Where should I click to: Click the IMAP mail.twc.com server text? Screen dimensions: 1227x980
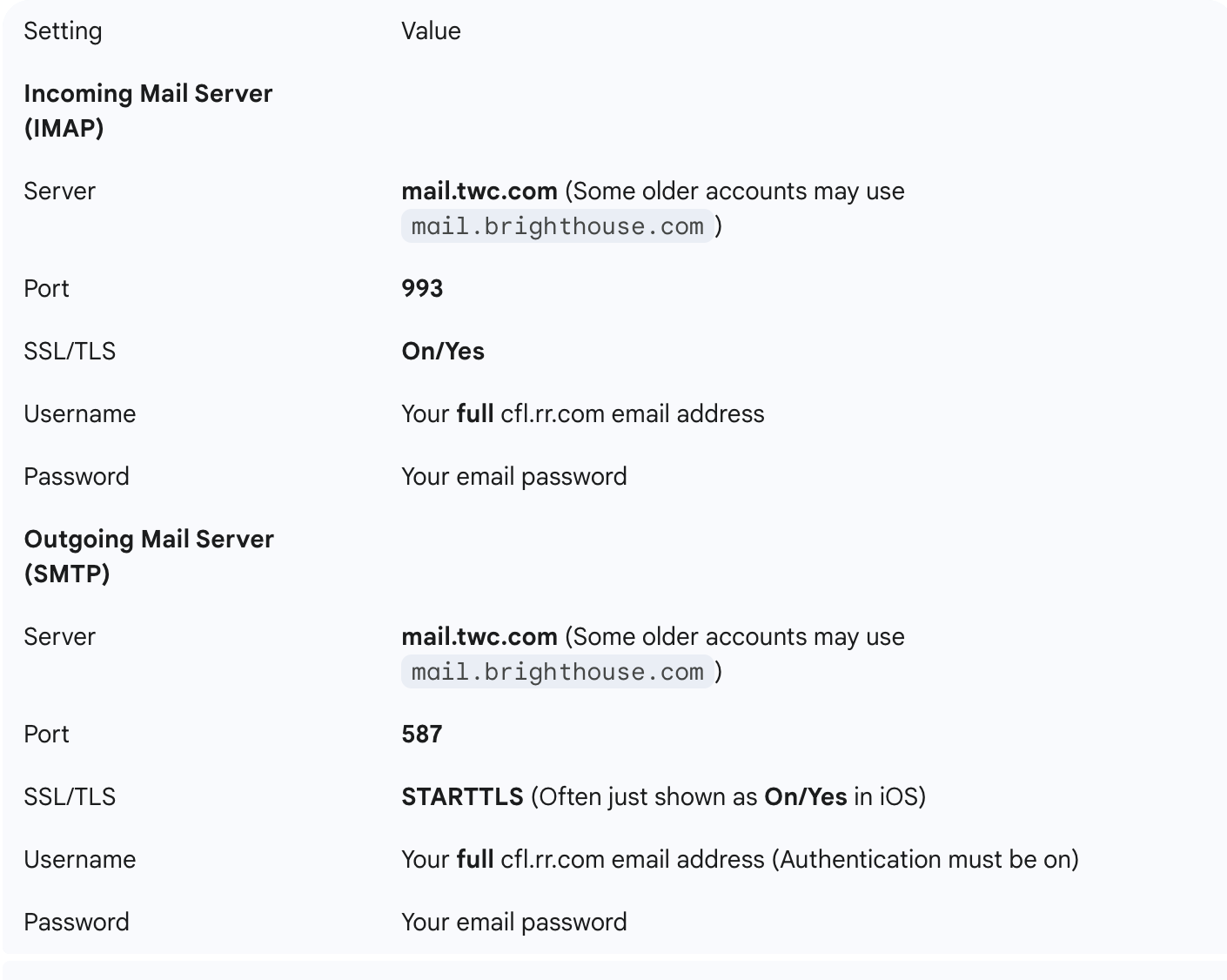click(x=479, y=191)
